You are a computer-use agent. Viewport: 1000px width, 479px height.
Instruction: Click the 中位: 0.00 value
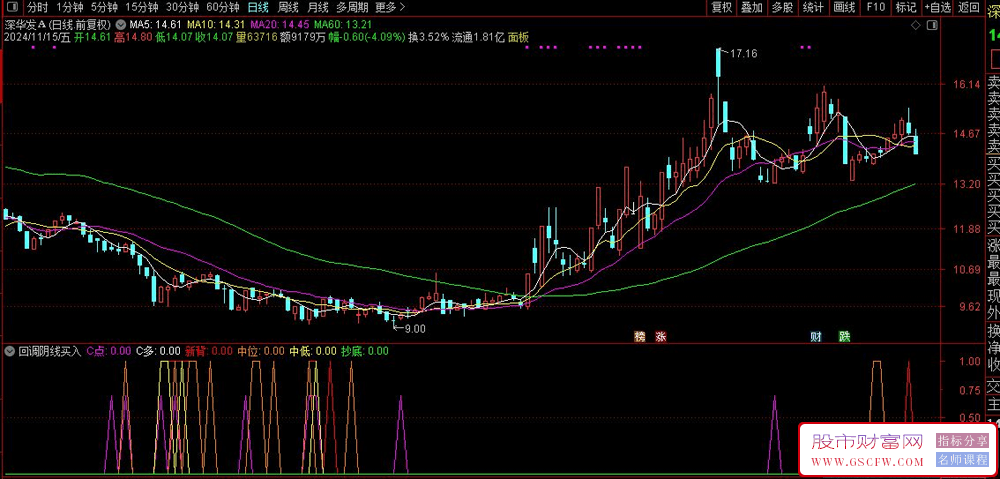pyautogui.click(x=261, y=351)
